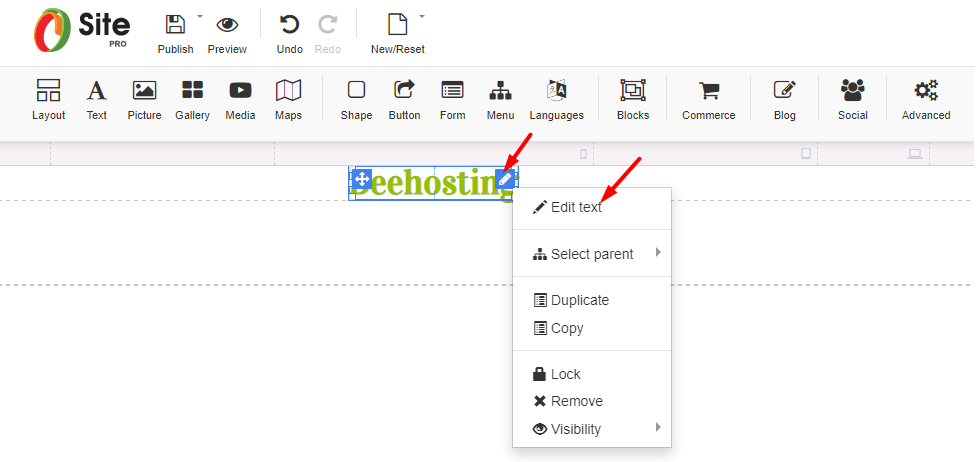Select the Blog tool
980x462 pixels.
784,99
